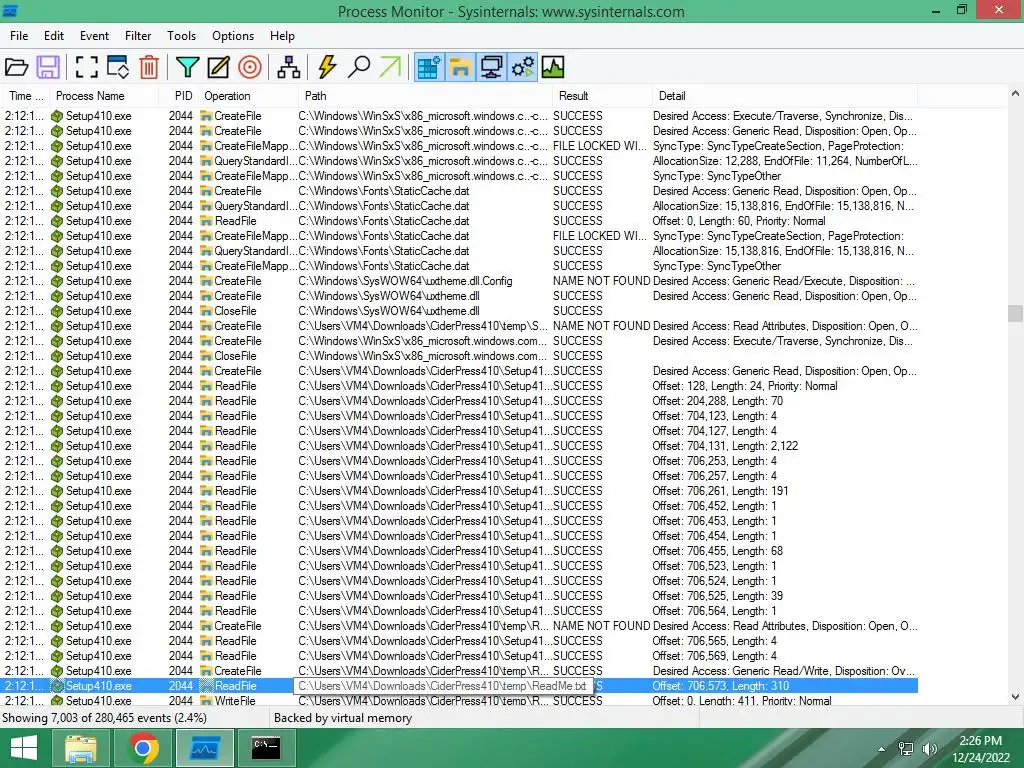Select row with Offset: 204,288, Length: 70
This screenshot has height=768, width=1024.
(460, 402)
